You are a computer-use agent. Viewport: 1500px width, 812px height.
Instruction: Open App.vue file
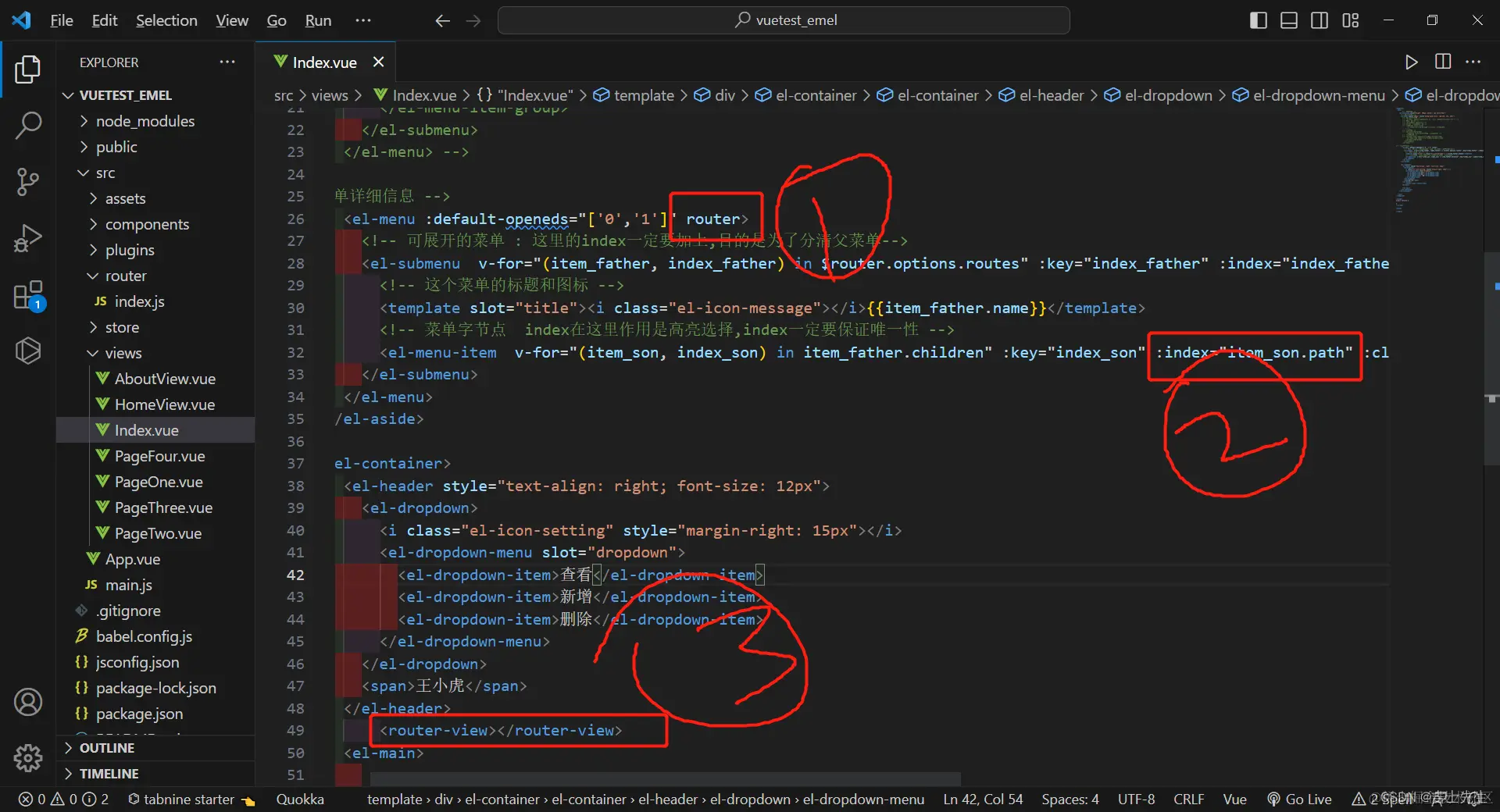coord(133,559)
